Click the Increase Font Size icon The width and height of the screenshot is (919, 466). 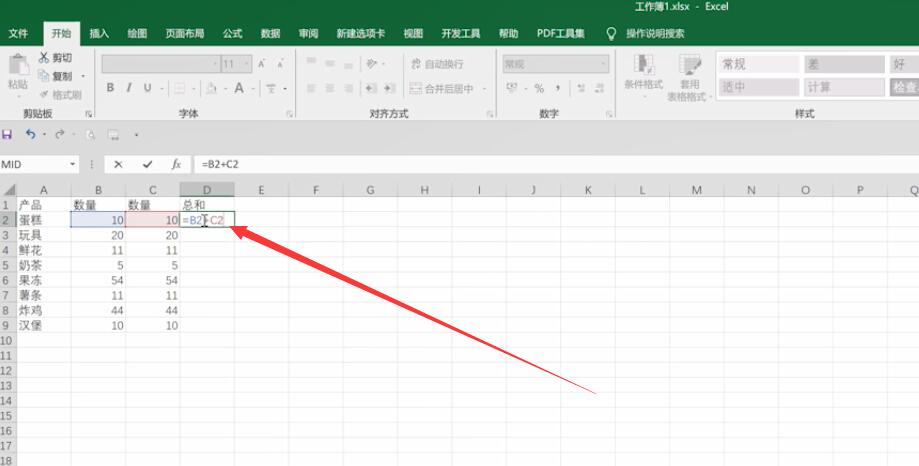(x=261, y=64)
